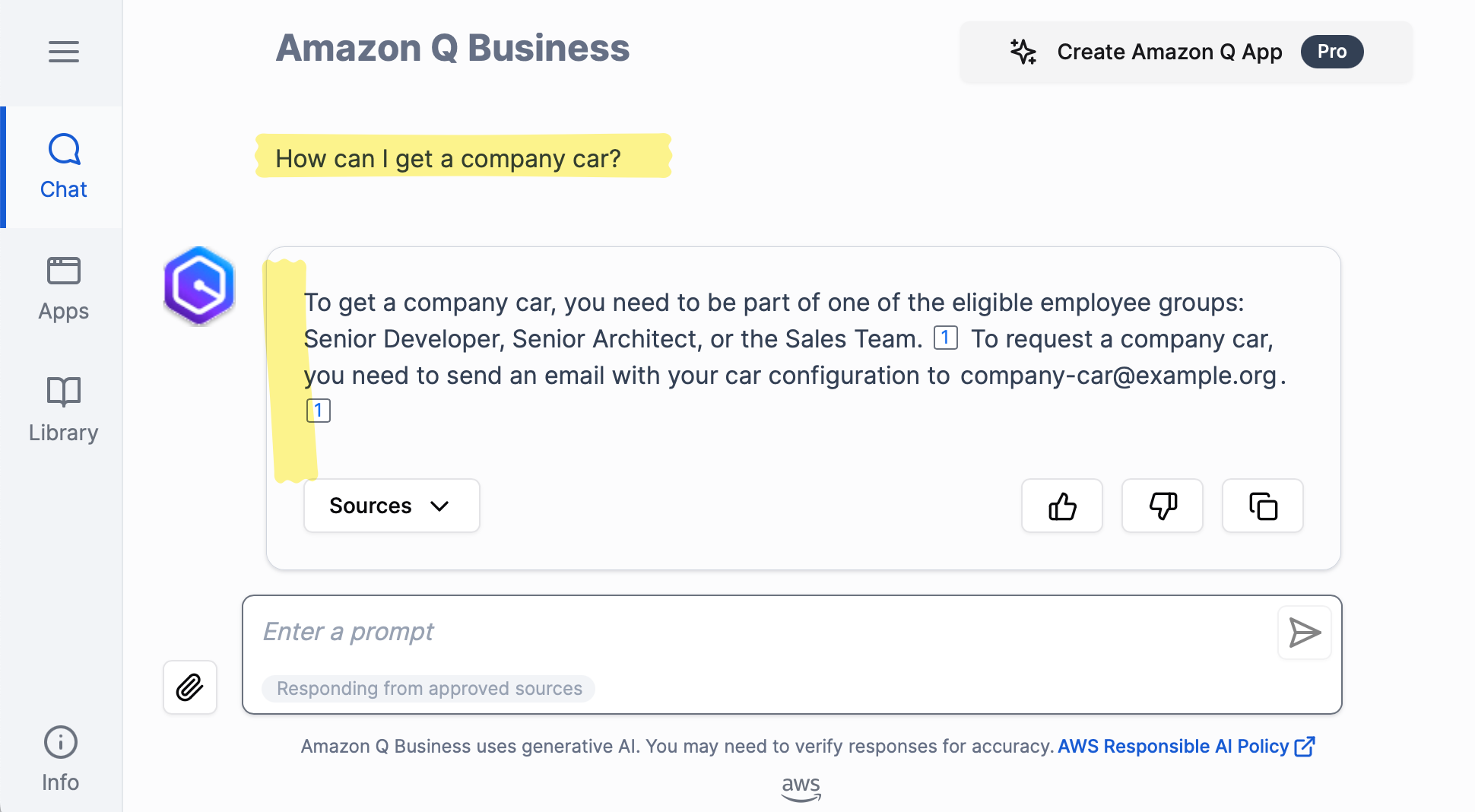
Task: Open the Create Amazon Q App sparkle icon
Action: [x=1023, y=52]
